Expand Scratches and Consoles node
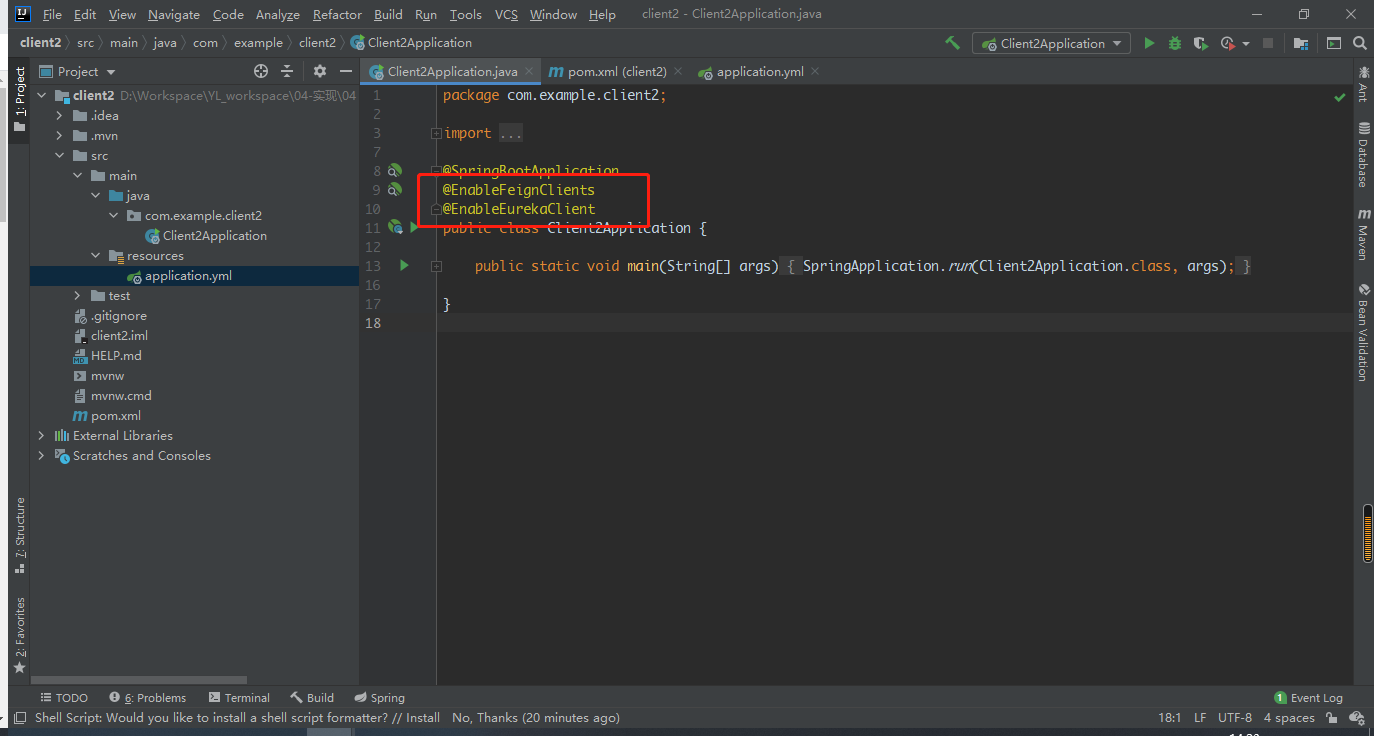Viewport: 1374px width, 736px height. coord(42,456)
